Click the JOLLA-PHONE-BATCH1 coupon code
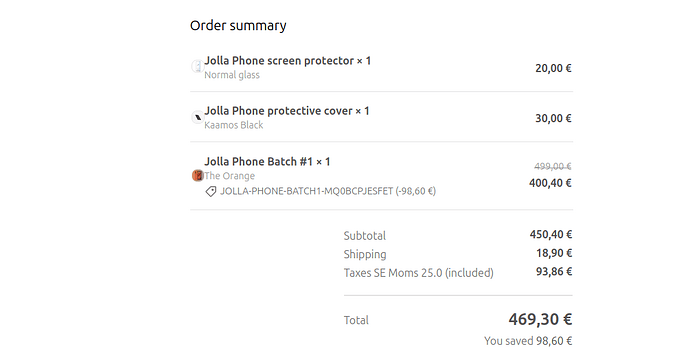This screenshot has width=690, height=361. coord(328,191)
